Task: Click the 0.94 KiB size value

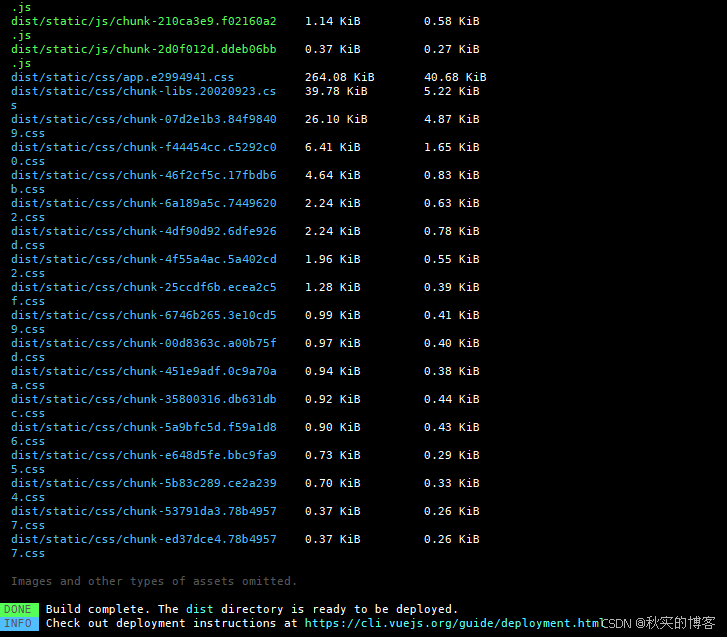Action: coord(332,371)
